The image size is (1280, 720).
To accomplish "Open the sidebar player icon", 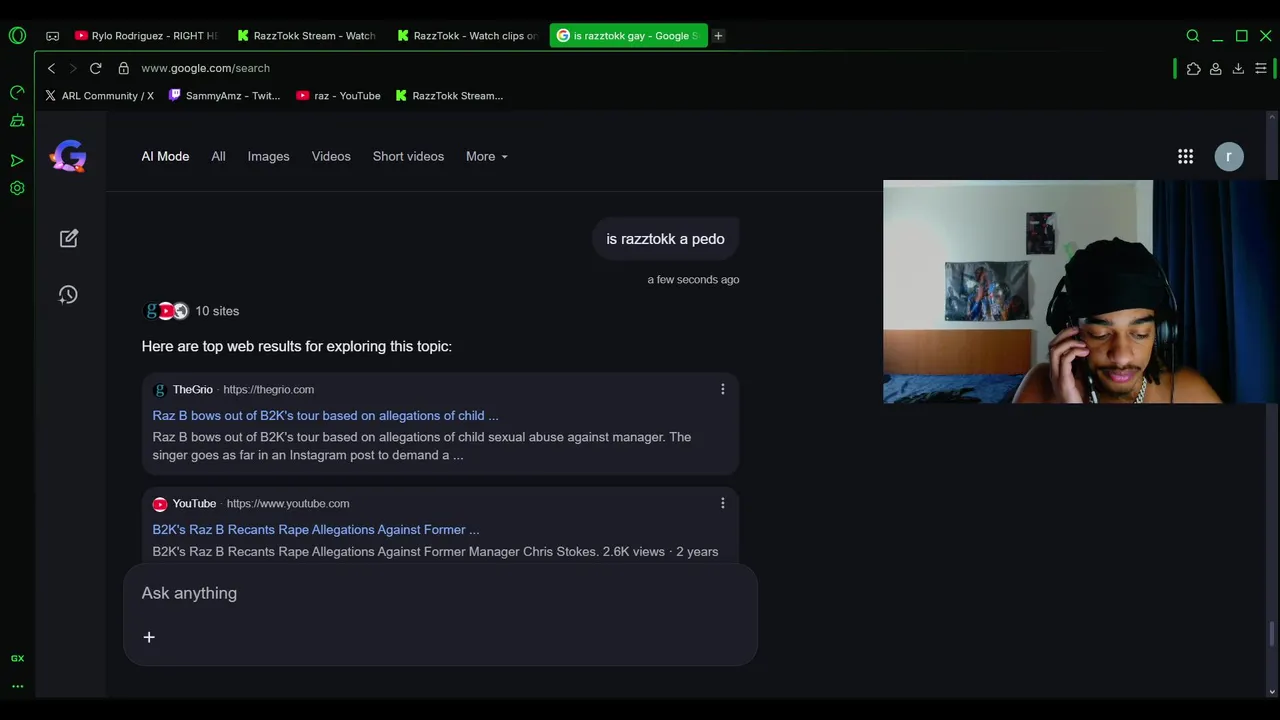I will click(x=17, y=160).
